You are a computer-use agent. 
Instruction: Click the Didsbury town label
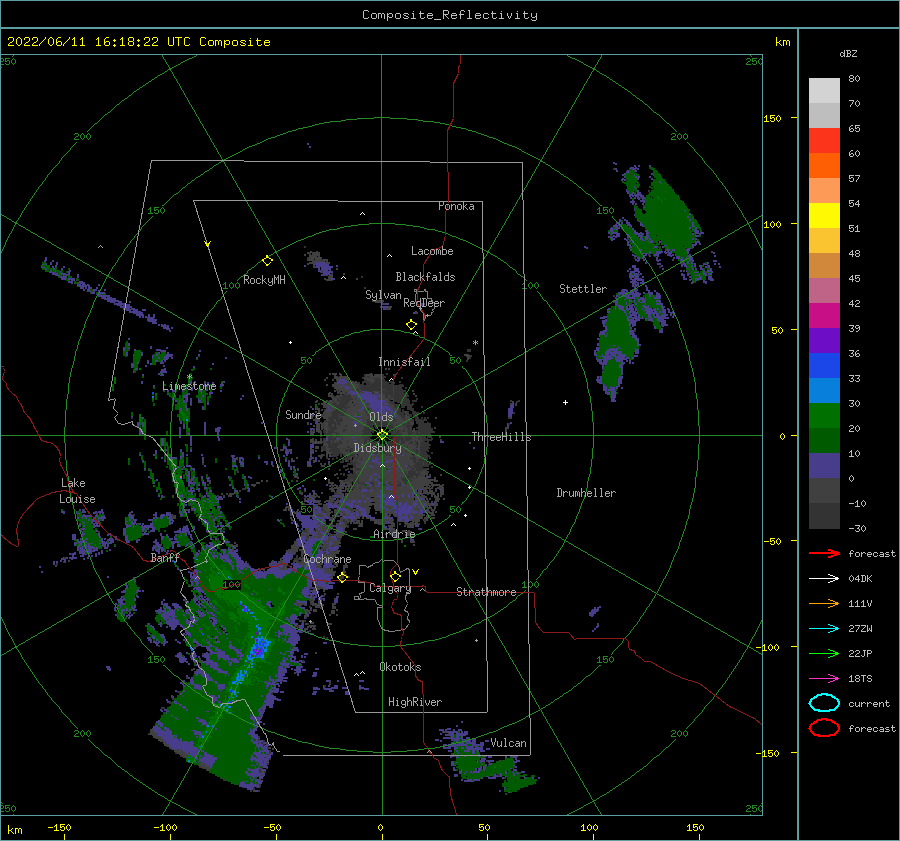point(378,448)
